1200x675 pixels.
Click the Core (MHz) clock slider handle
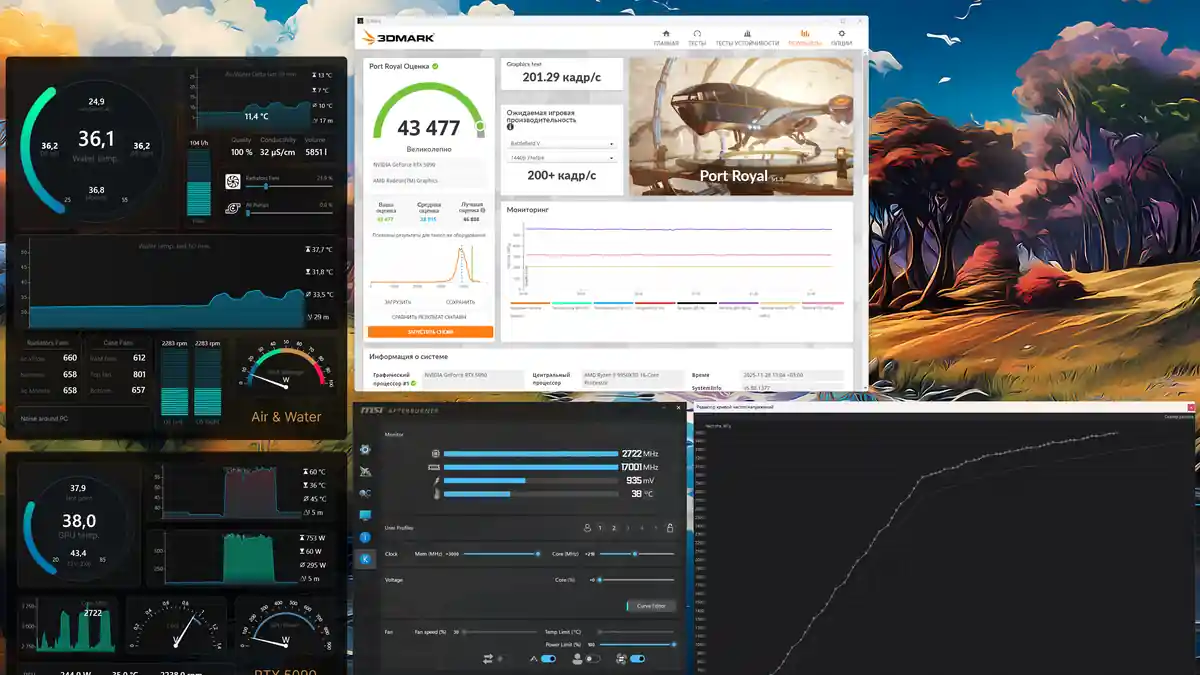(x=634, y=553)
